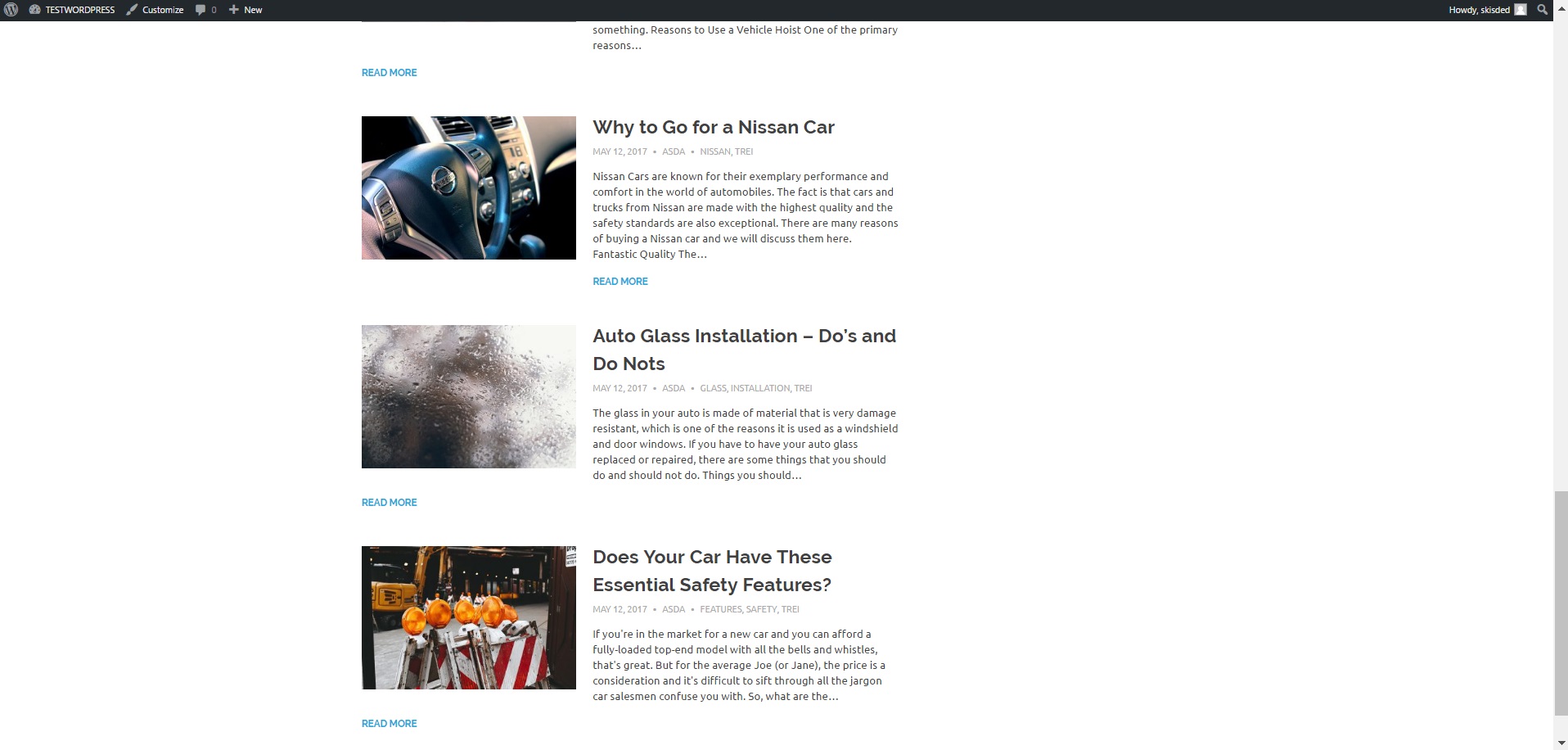
Task: Open TREI category on the Nissan post
Action: [744, 151]
